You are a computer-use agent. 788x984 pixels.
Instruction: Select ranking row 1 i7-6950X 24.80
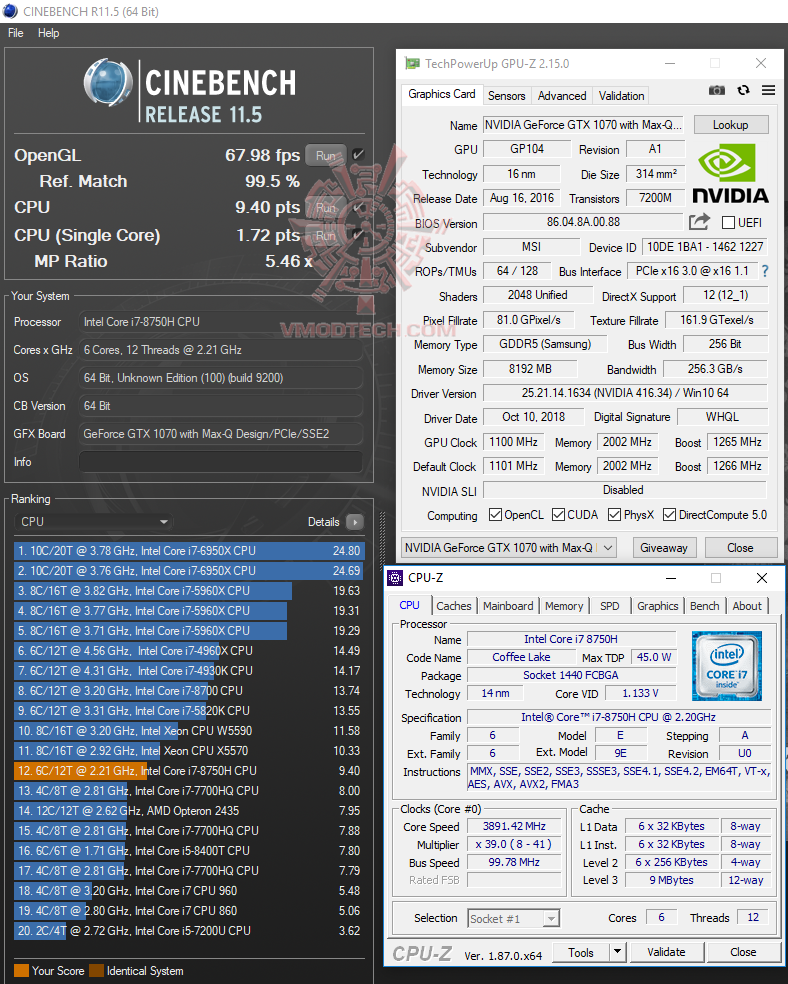tap(189, 550)
